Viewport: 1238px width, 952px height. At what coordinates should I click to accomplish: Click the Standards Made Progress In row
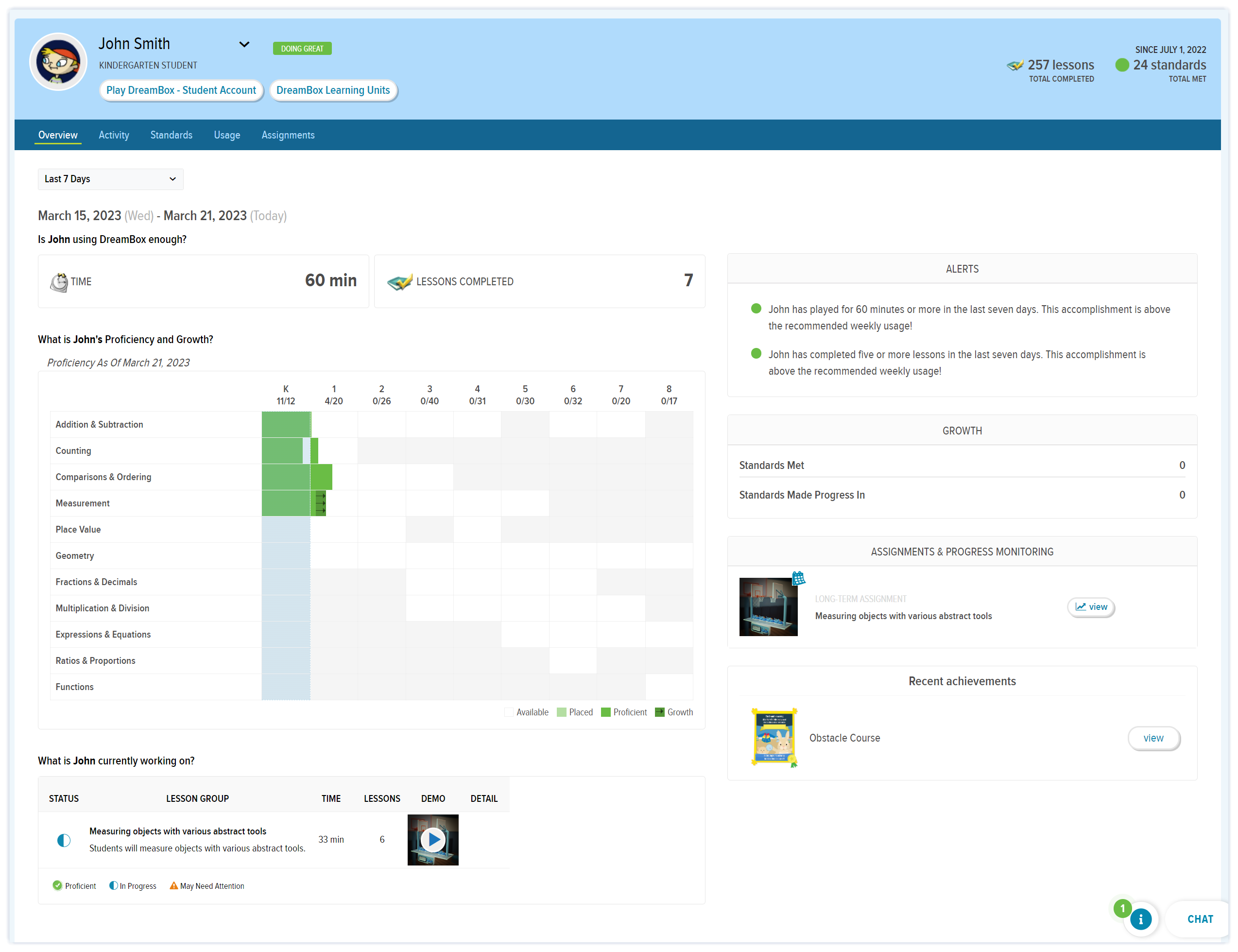[962, 495]
